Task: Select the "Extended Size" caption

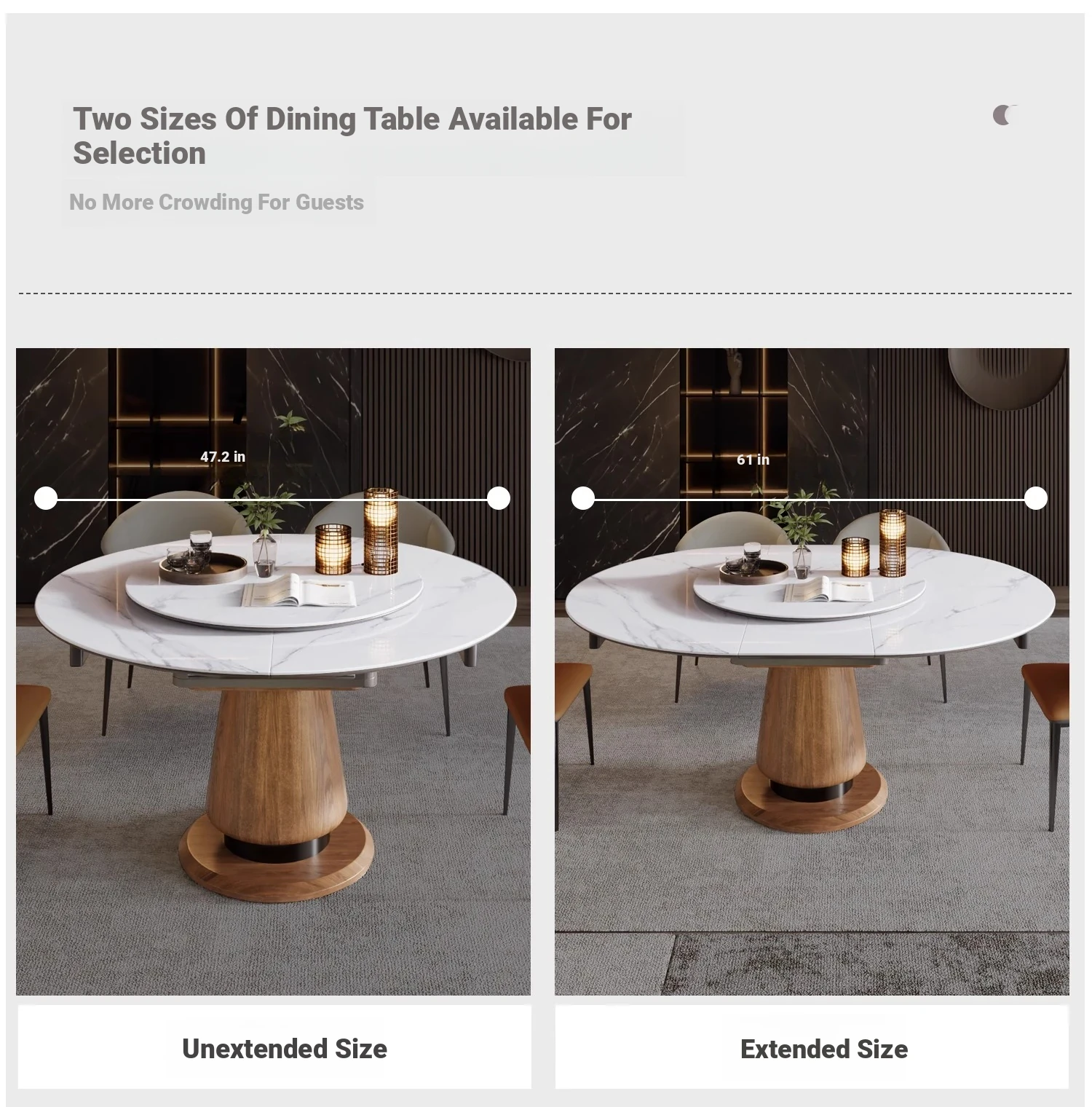Action: pyautogui.click(x=824, y=1049)
